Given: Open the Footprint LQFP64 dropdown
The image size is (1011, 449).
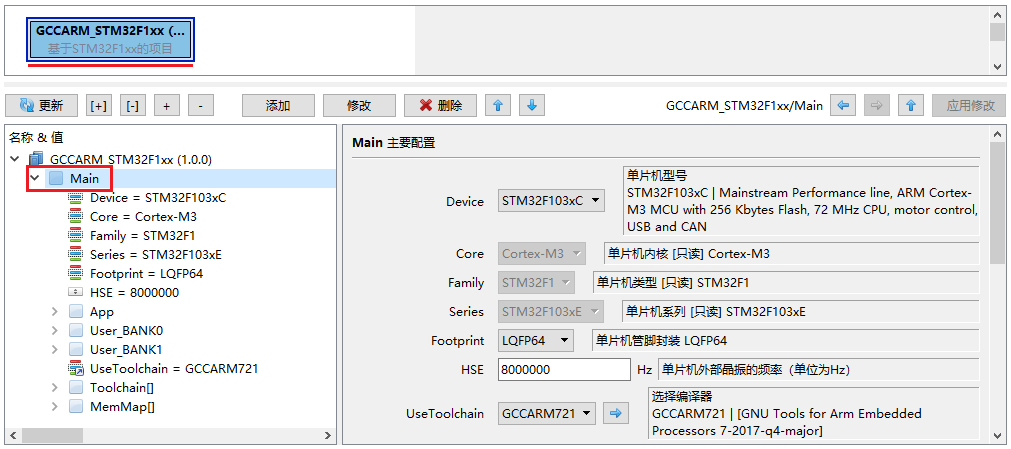Looking at the screenshot, I should 536,341.
